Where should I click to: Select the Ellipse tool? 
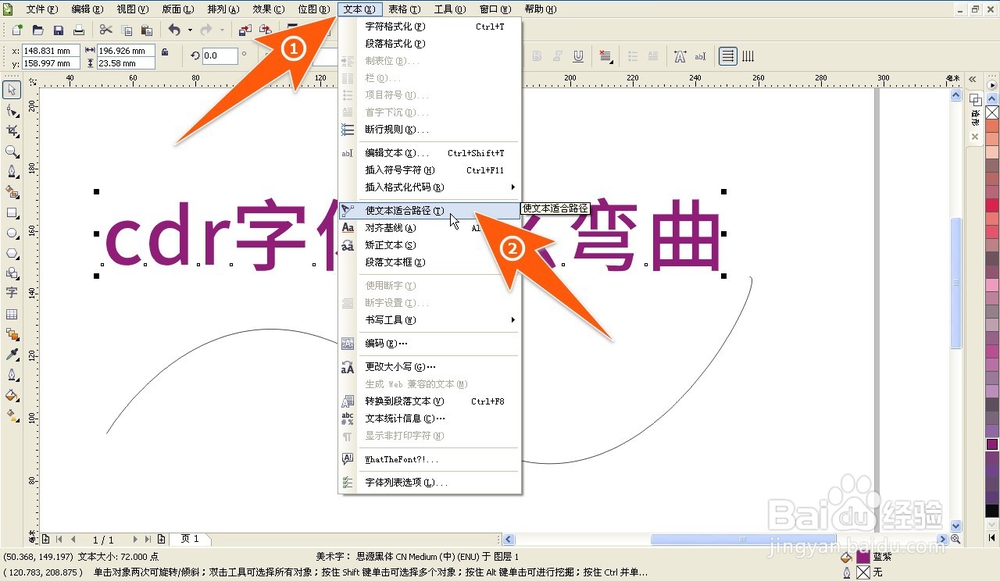point(12,232)
